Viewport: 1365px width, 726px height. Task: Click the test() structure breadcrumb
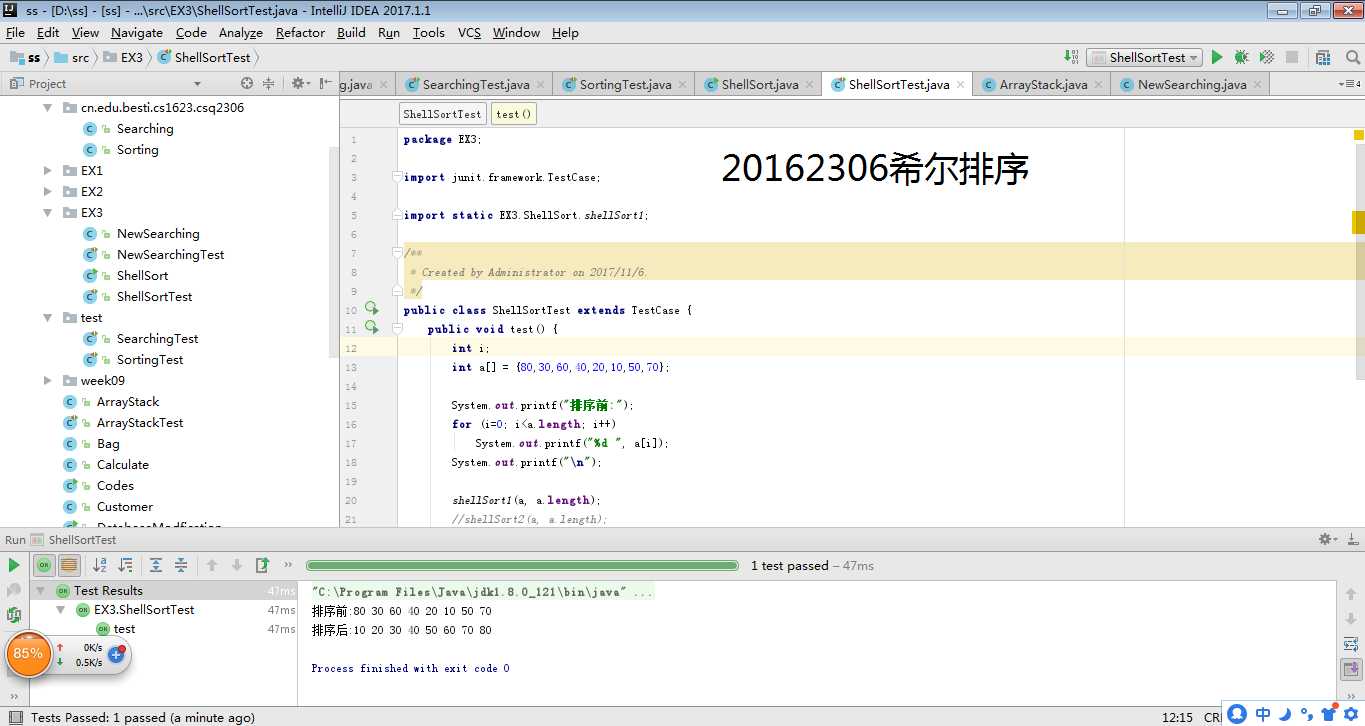pyautogui.click(x=514, y=114)
